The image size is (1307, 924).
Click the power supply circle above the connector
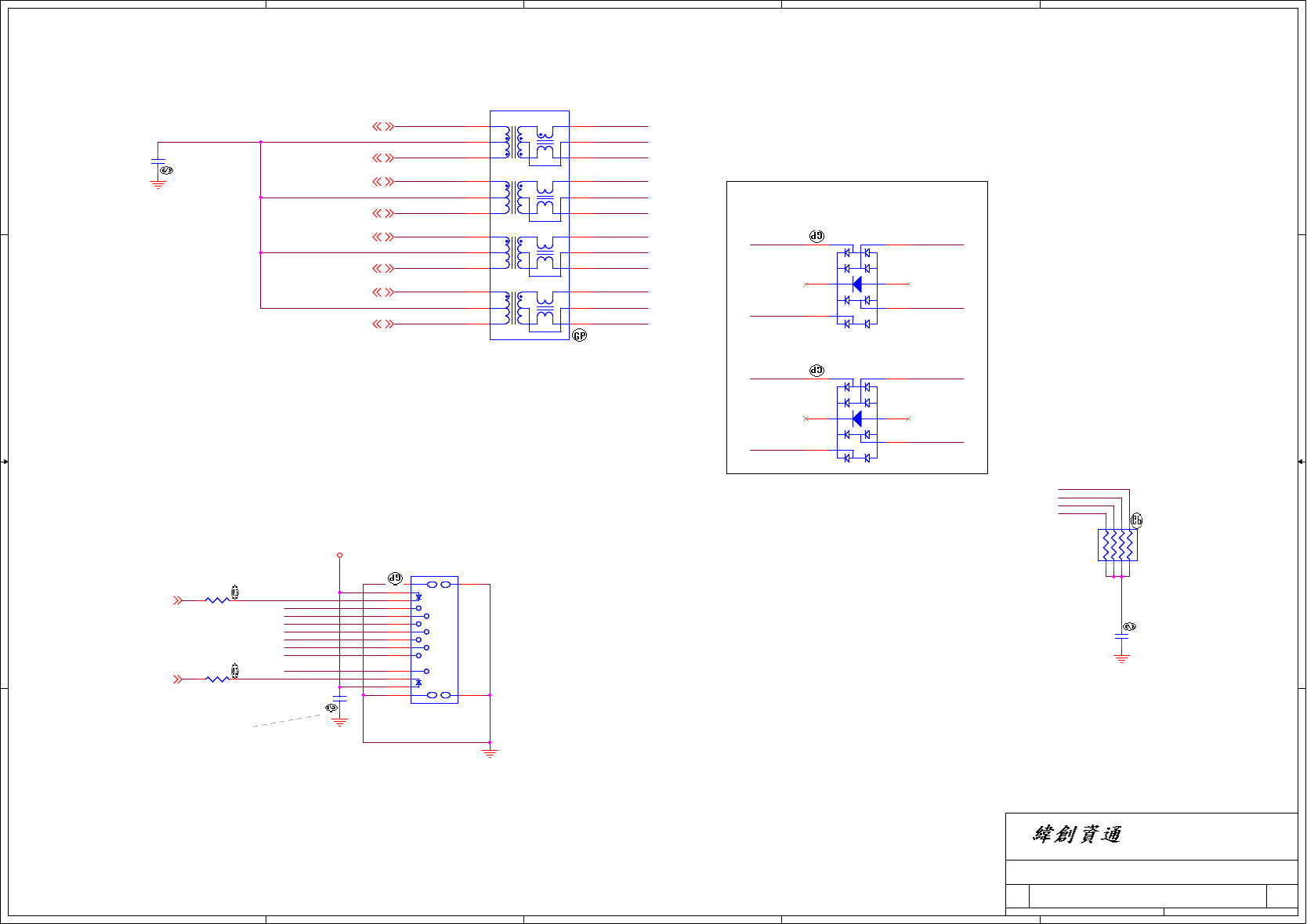click(339, 555)
